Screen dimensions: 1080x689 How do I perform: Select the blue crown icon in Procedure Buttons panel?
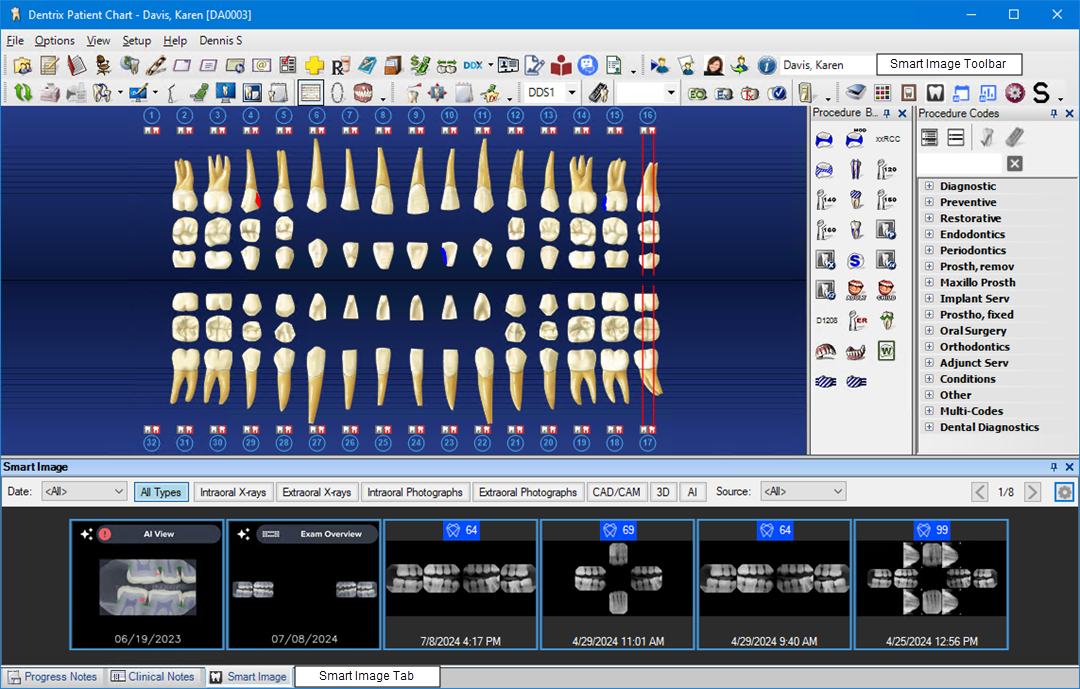824,139
